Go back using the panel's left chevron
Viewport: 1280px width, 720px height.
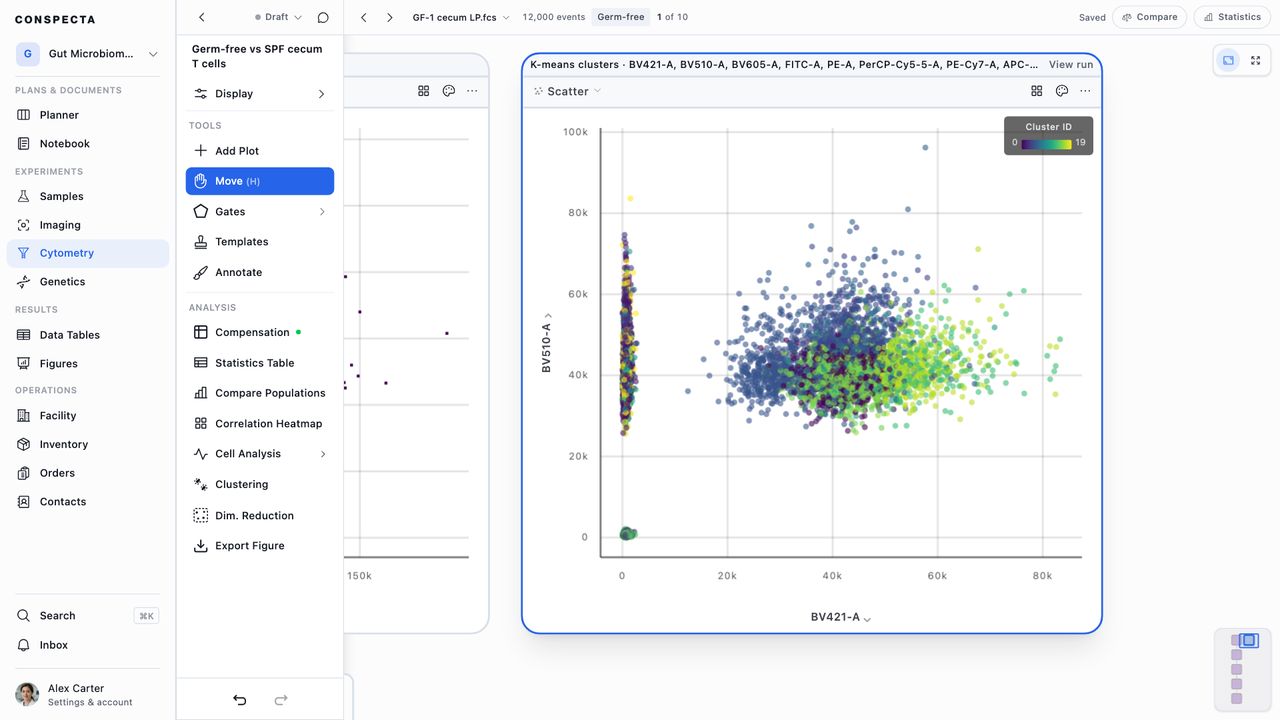pyautogui.click(x=202, y=17)
